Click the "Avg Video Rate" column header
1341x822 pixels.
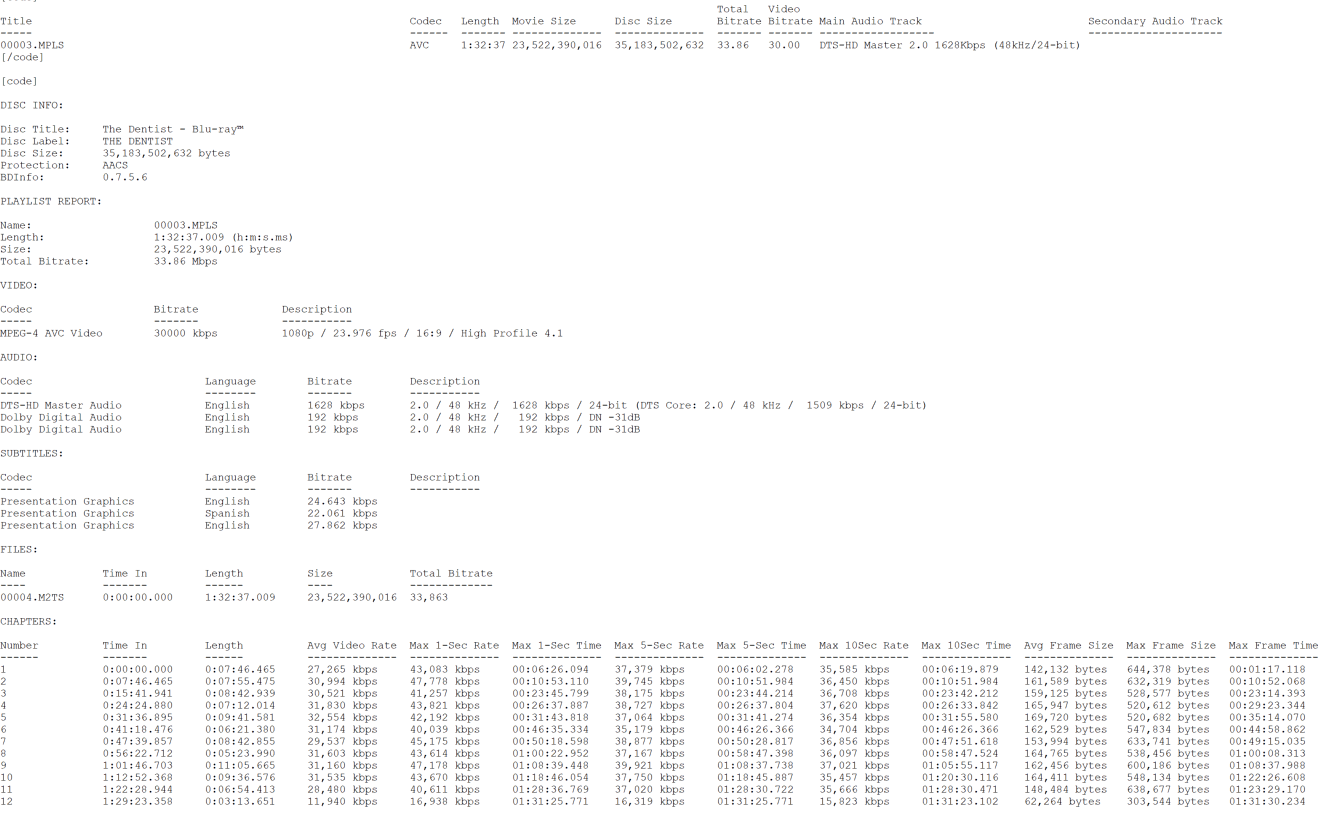pyautogui.click(x=351, y=645)
